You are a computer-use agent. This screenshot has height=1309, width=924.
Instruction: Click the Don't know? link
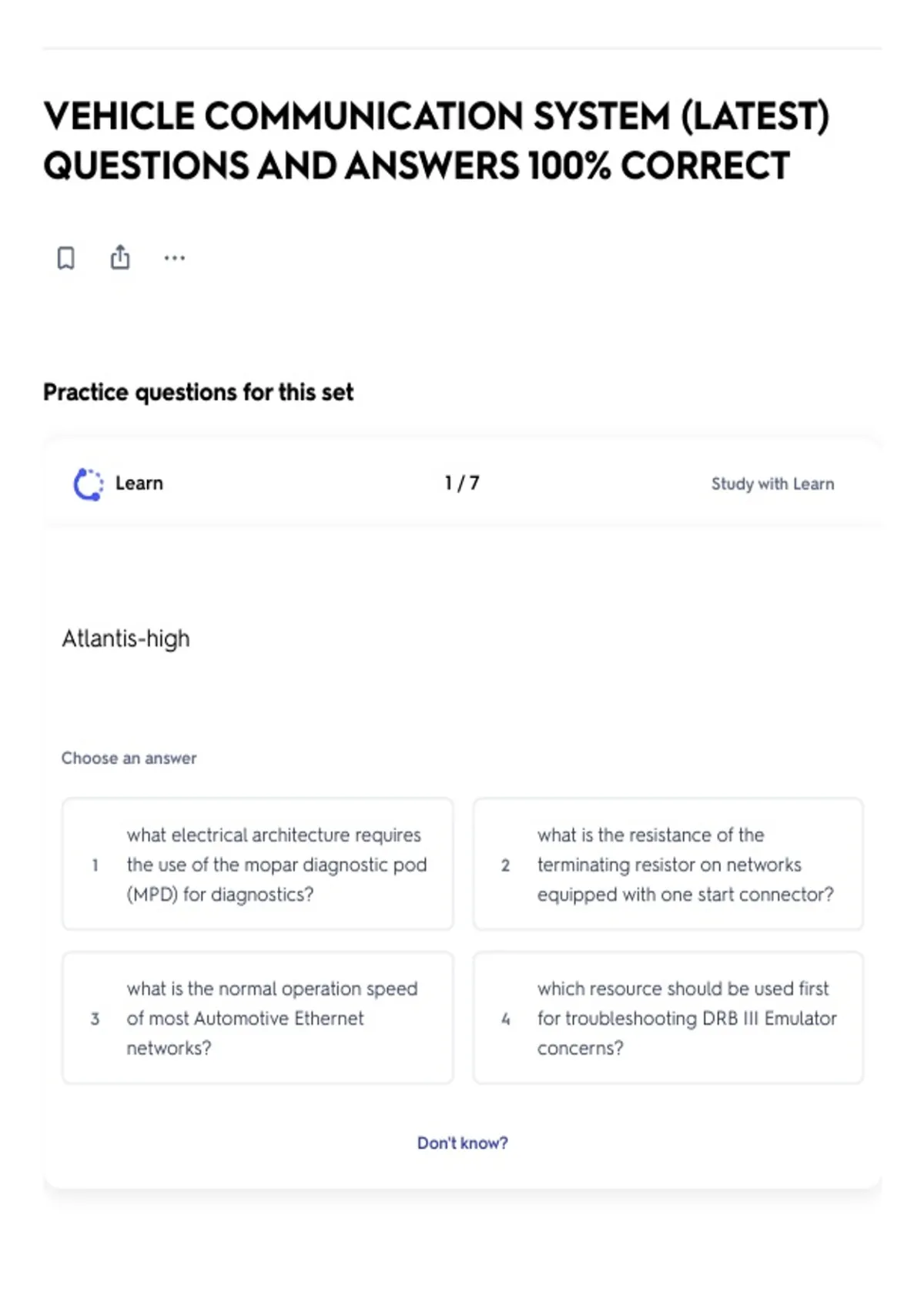pyautogui.click(x=463, y=1143)
